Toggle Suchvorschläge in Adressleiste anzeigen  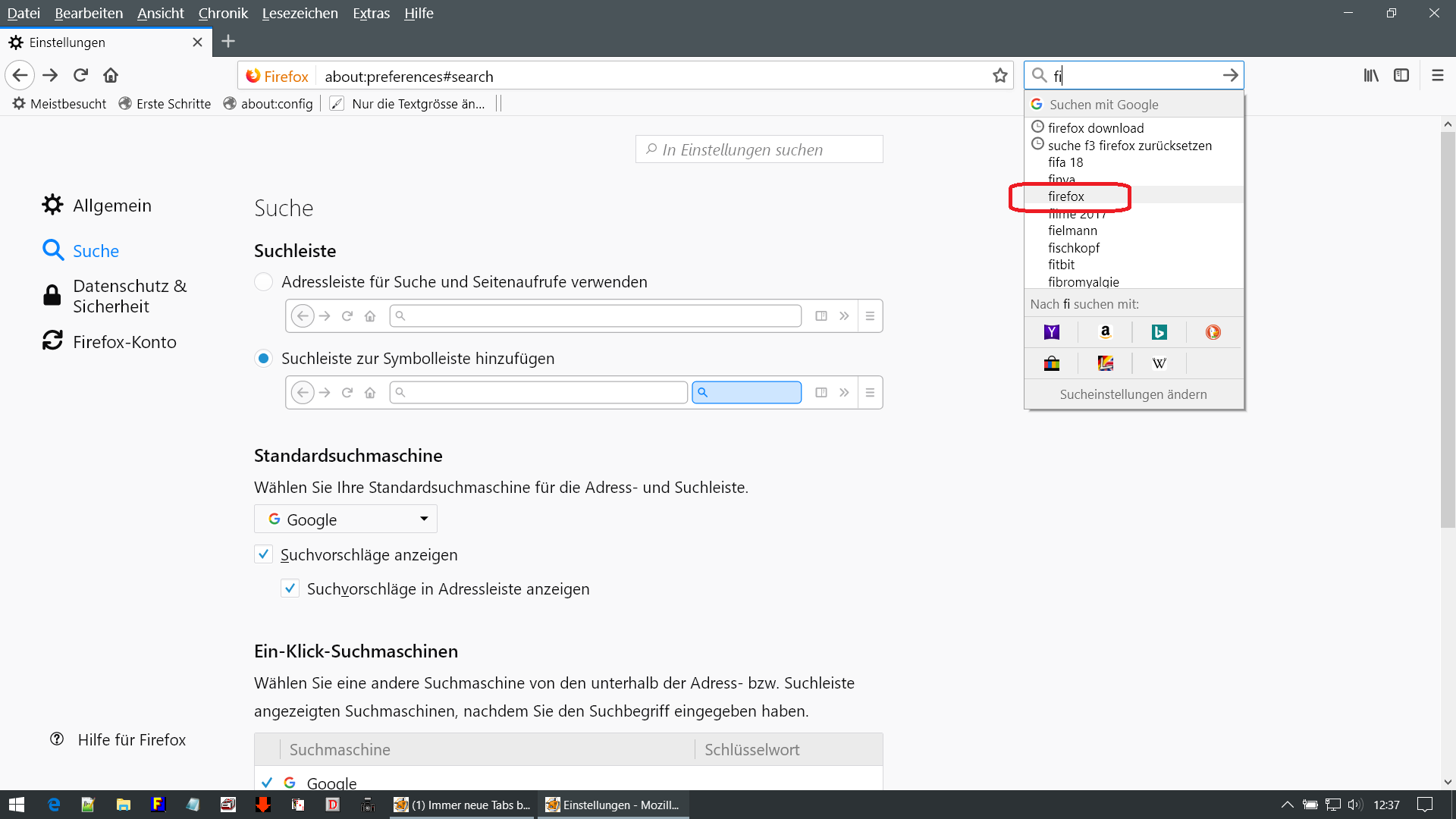tap(290, 588)
